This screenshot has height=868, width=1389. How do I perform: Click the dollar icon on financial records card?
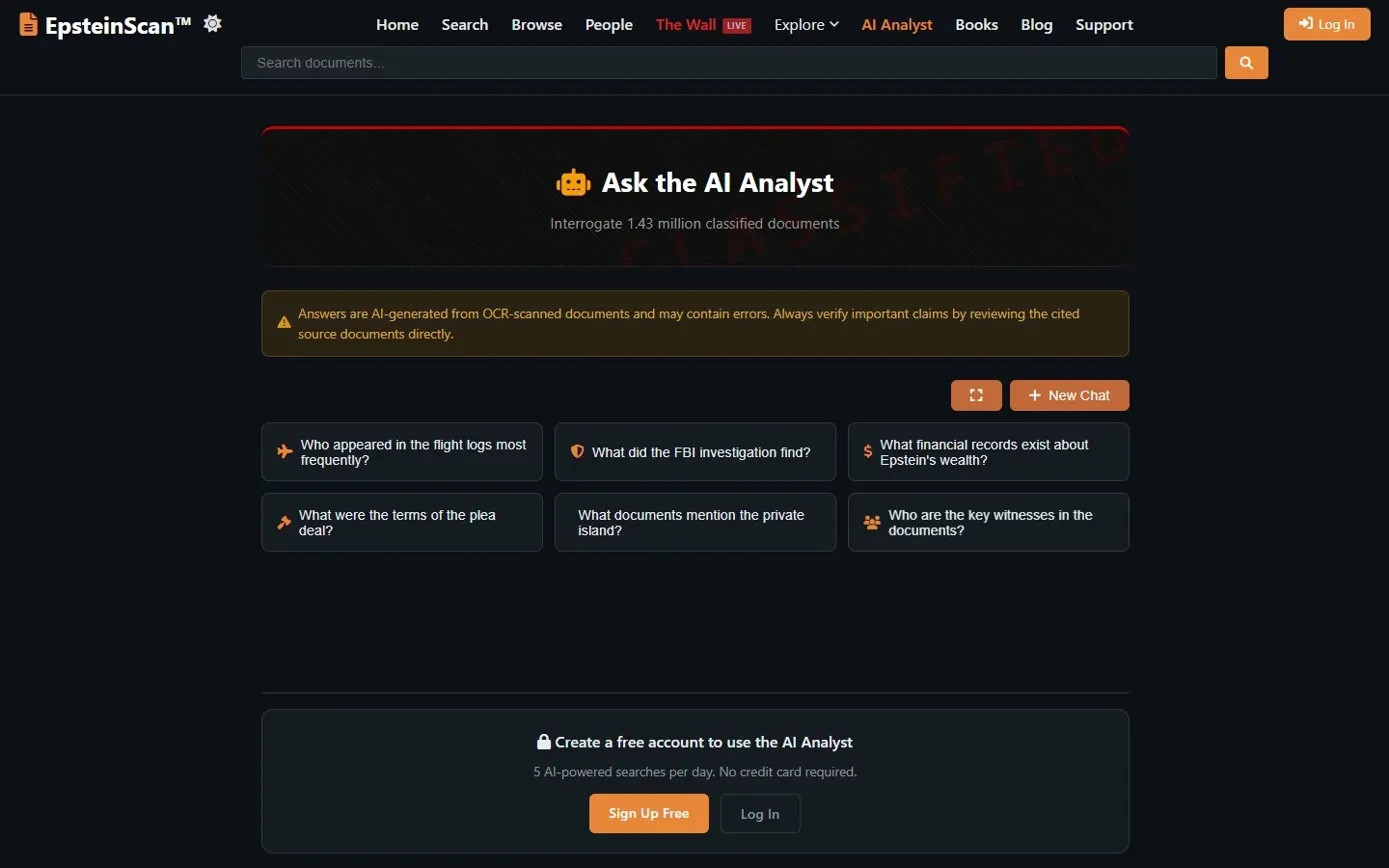(868, 452)
